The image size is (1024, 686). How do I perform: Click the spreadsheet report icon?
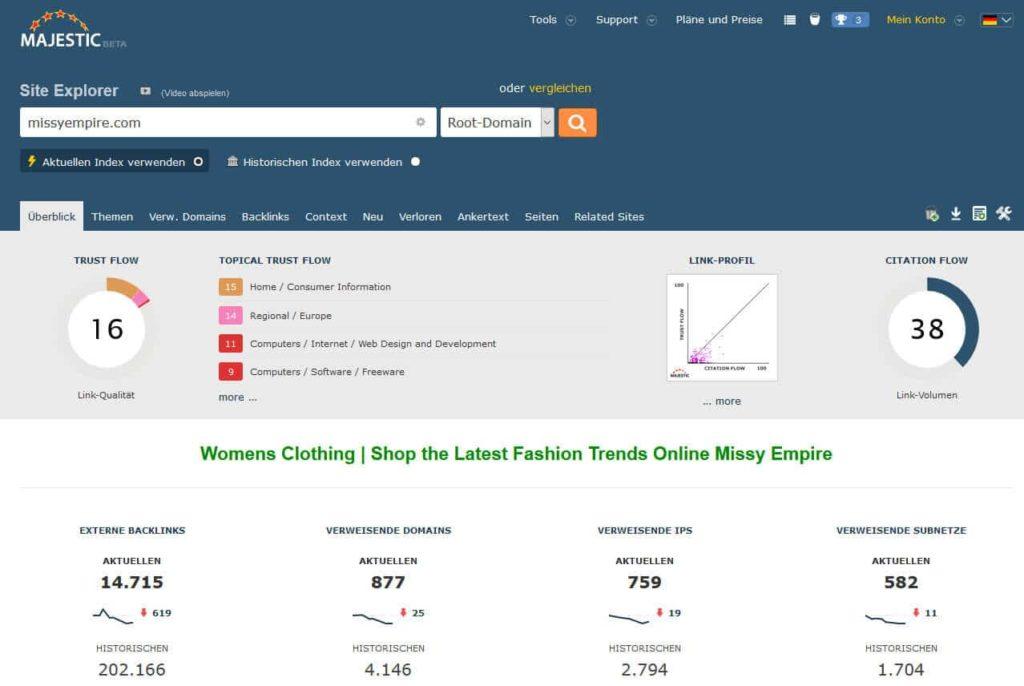(x=979, y=214)
